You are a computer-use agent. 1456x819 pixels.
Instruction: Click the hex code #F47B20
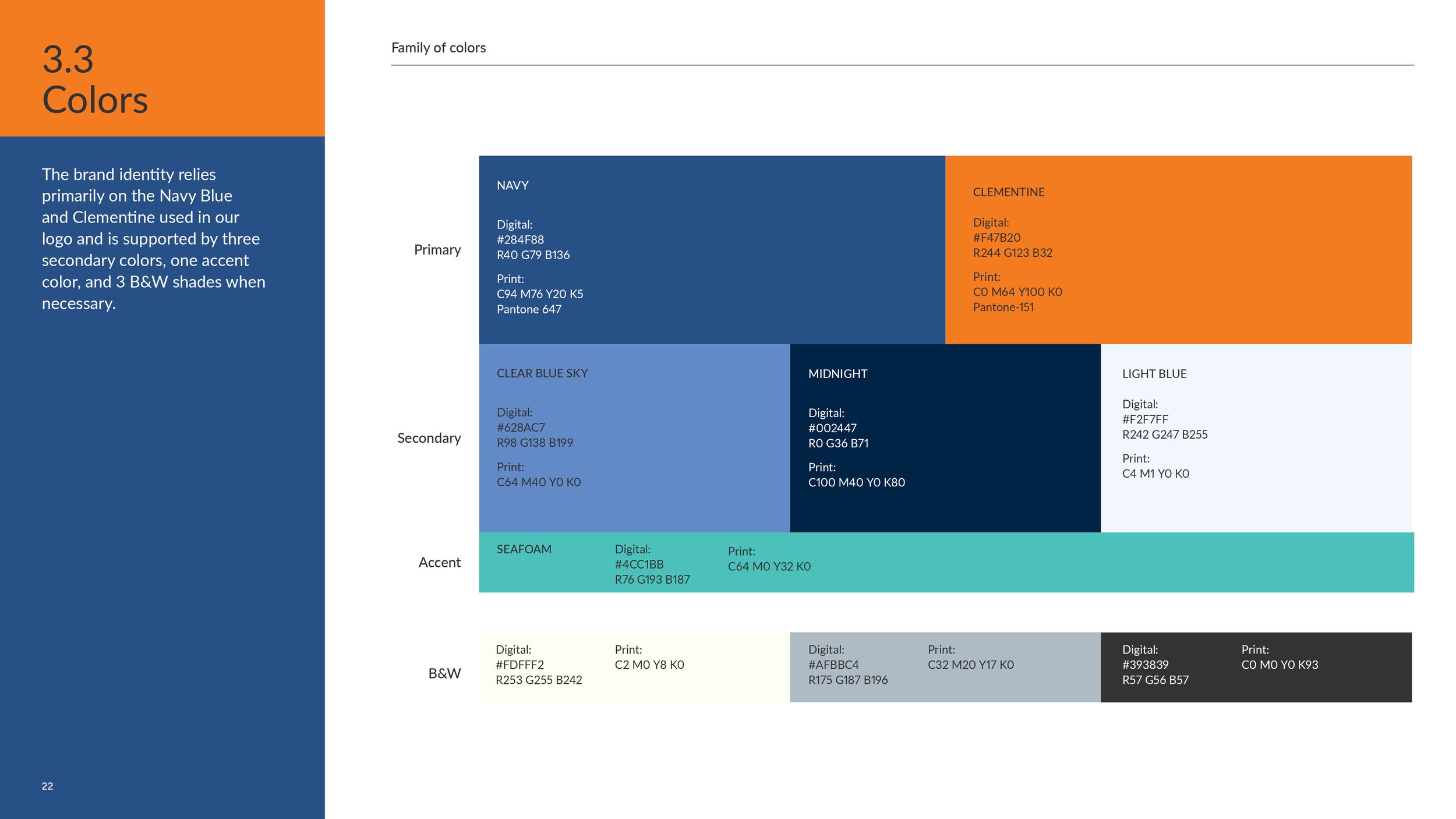pos(996,238)
